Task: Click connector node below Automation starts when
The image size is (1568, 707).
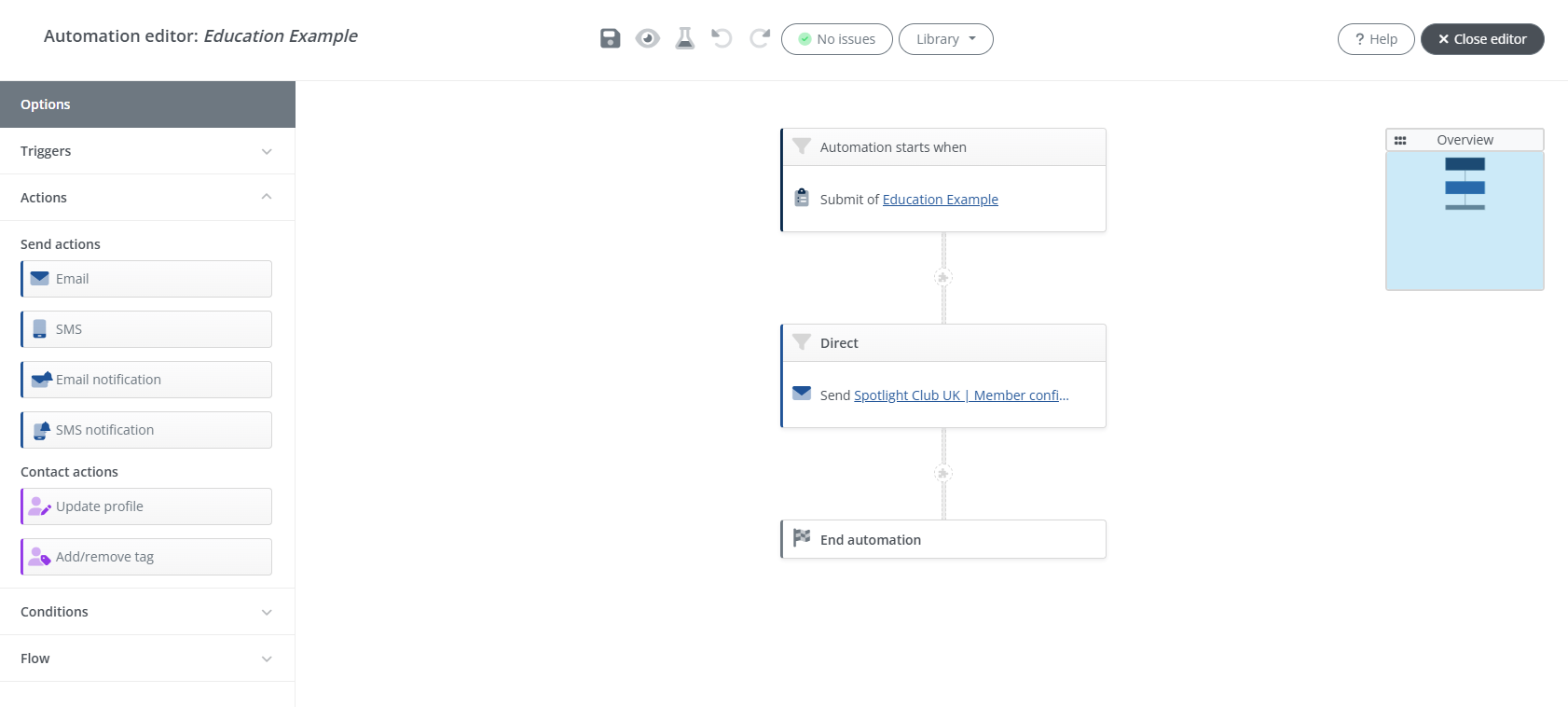Action: pos(942,277)
